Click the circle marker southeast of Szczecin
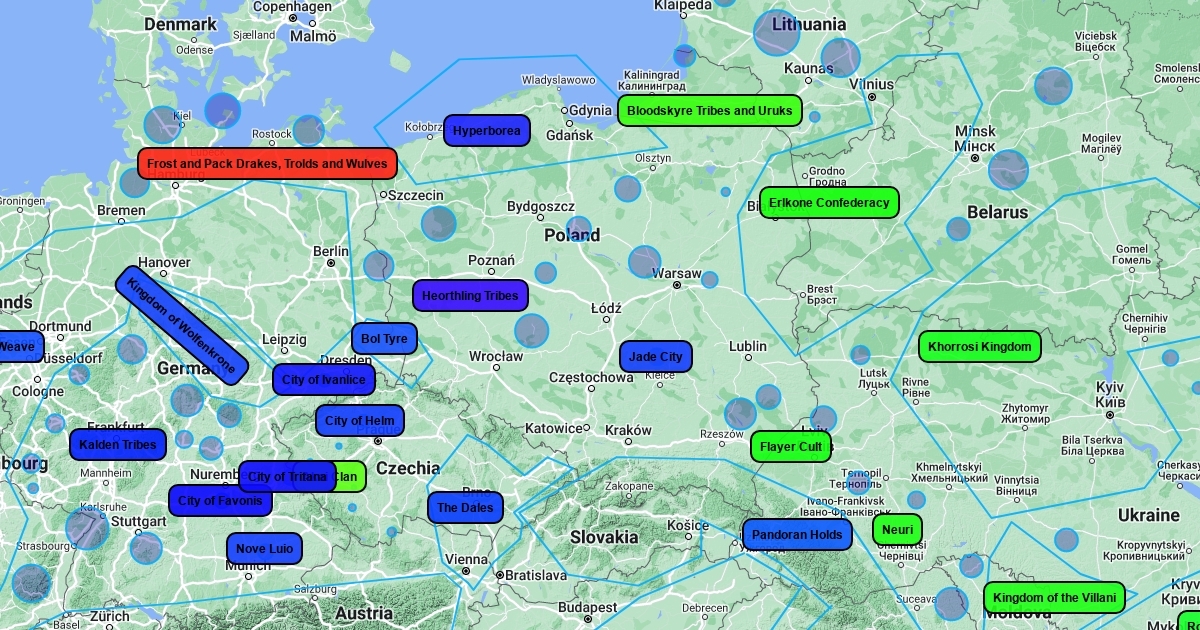This screenshot has width=1200, height=630. click(x=438, y=223)
